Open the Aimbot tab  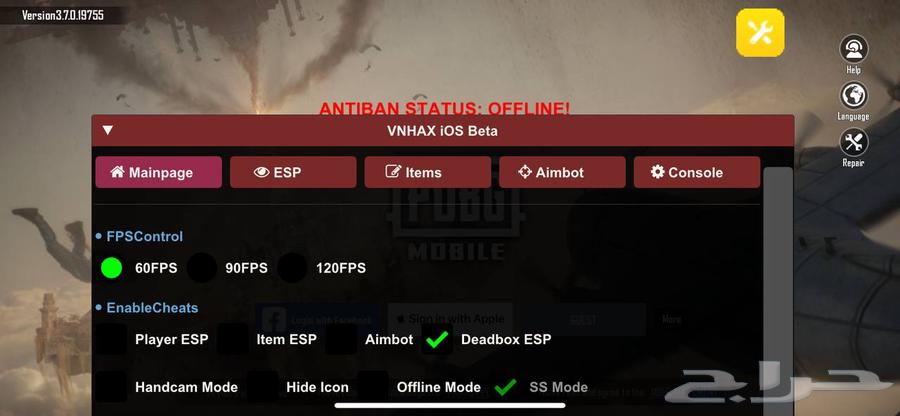pyautogui.click(x=562, y=172)
